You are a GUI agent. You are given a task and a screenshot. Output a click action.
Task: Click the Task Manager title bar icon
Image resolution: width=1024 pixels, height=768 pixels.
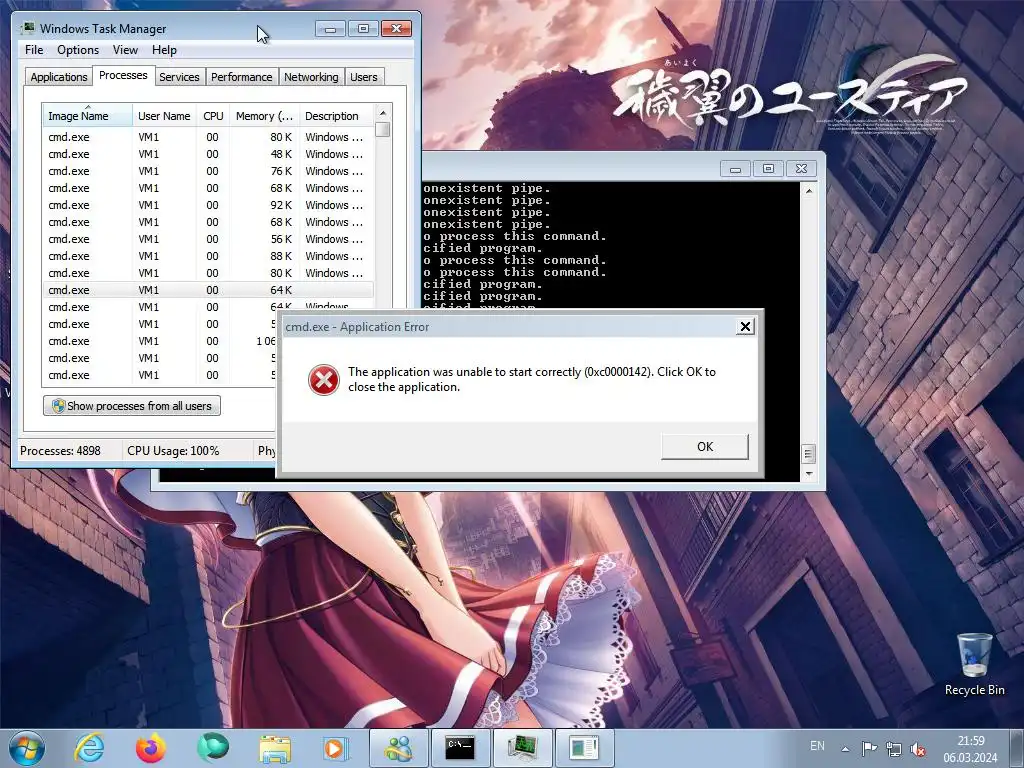tap(28, 29)
